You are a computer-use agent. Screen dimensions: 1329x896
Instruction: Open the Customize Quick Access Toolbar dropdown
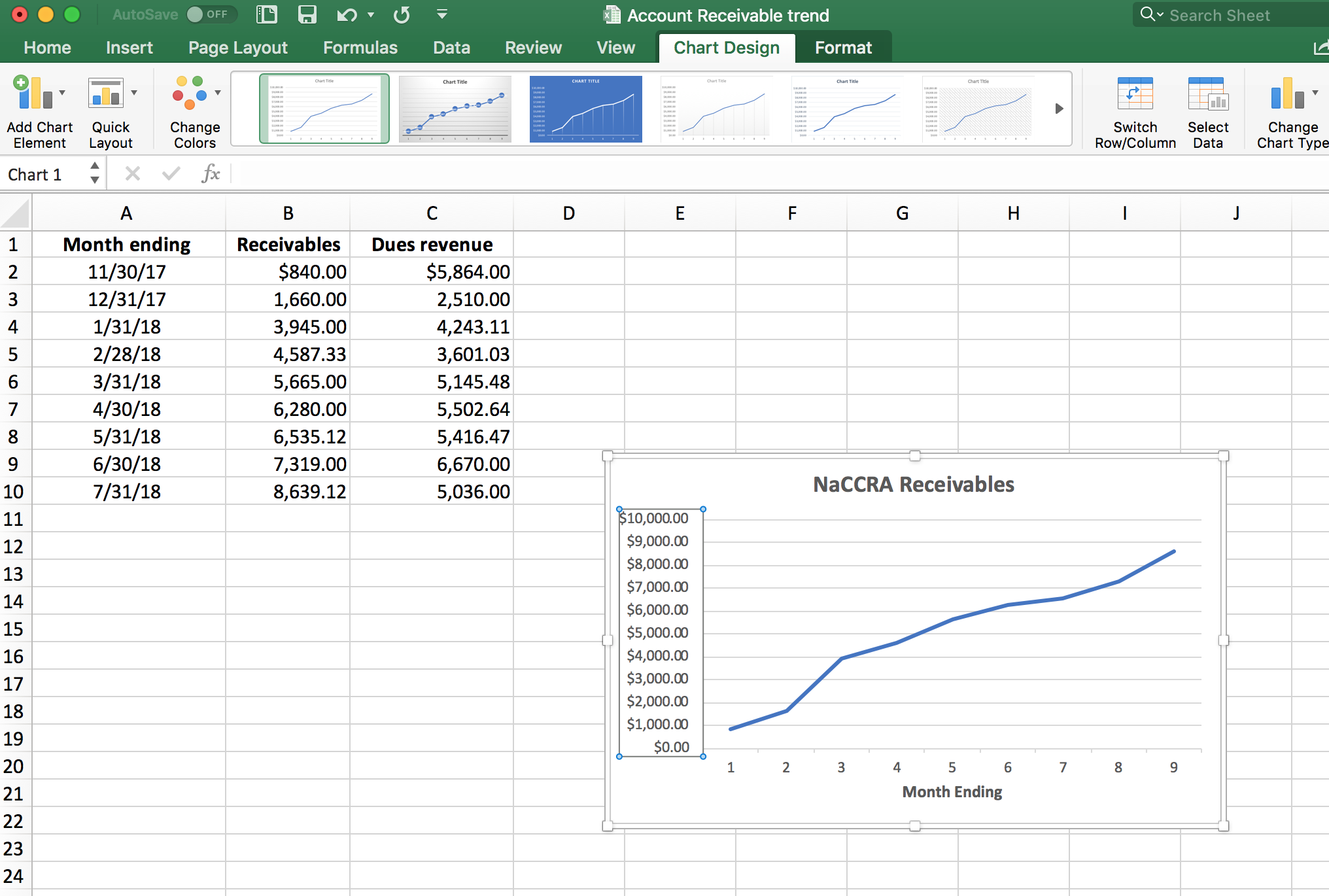click(x=442, y=14)
